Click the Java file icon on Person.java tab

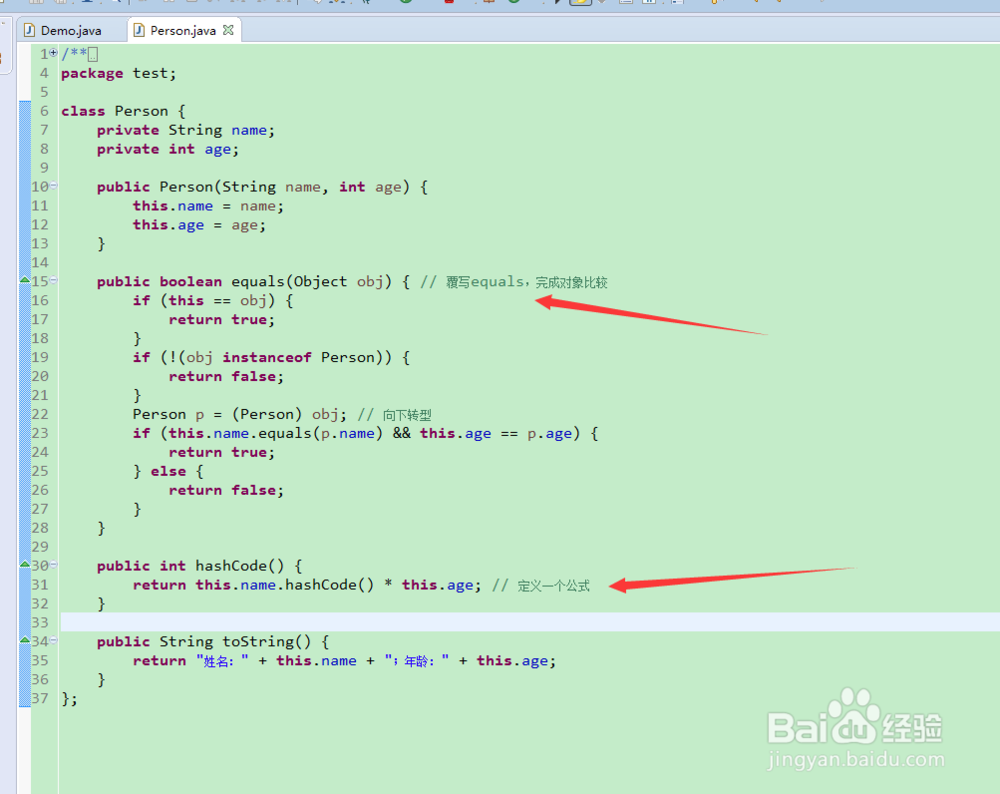point(139,31)
